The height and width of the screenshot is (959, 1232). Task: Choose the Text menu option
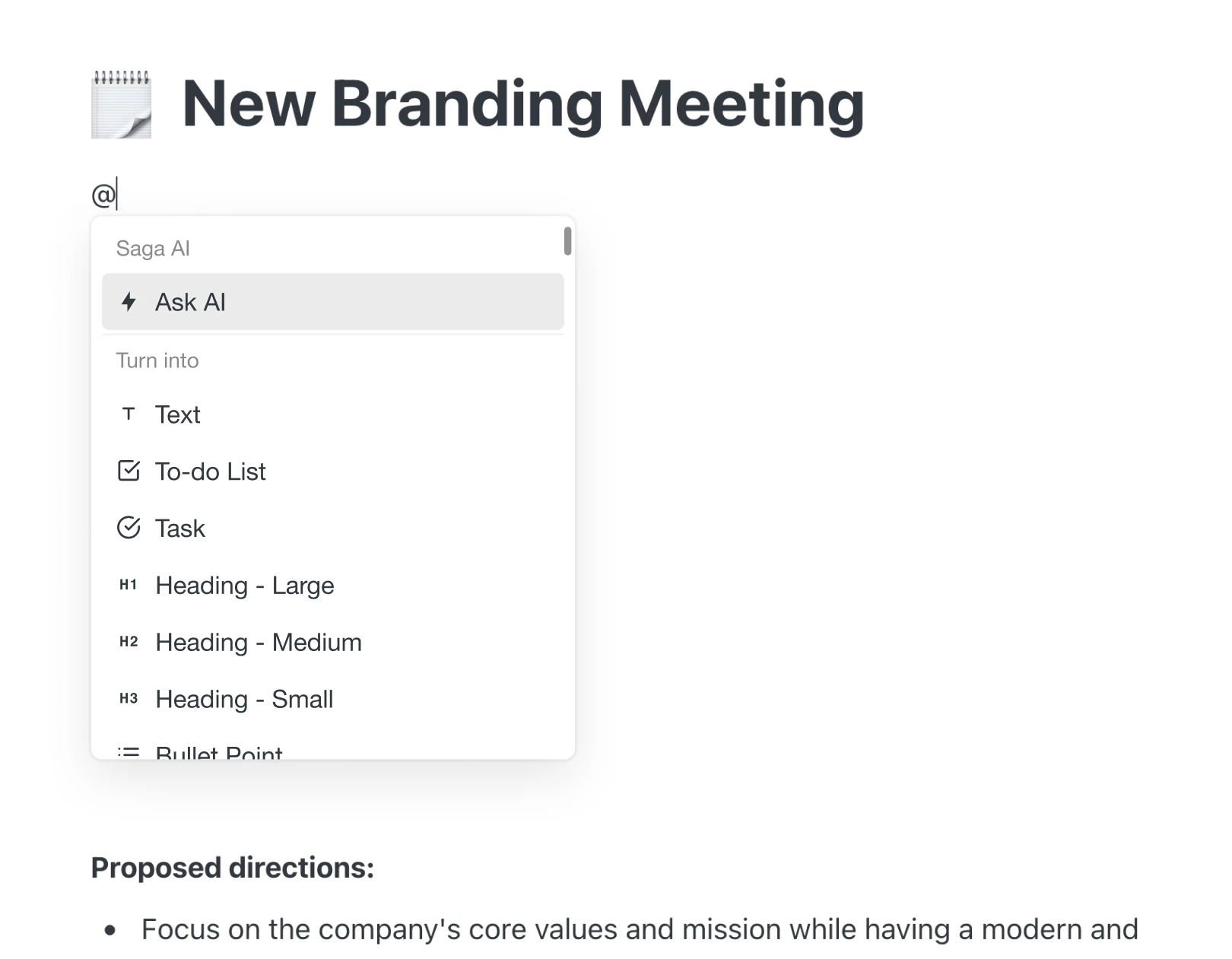coord(178,414)
